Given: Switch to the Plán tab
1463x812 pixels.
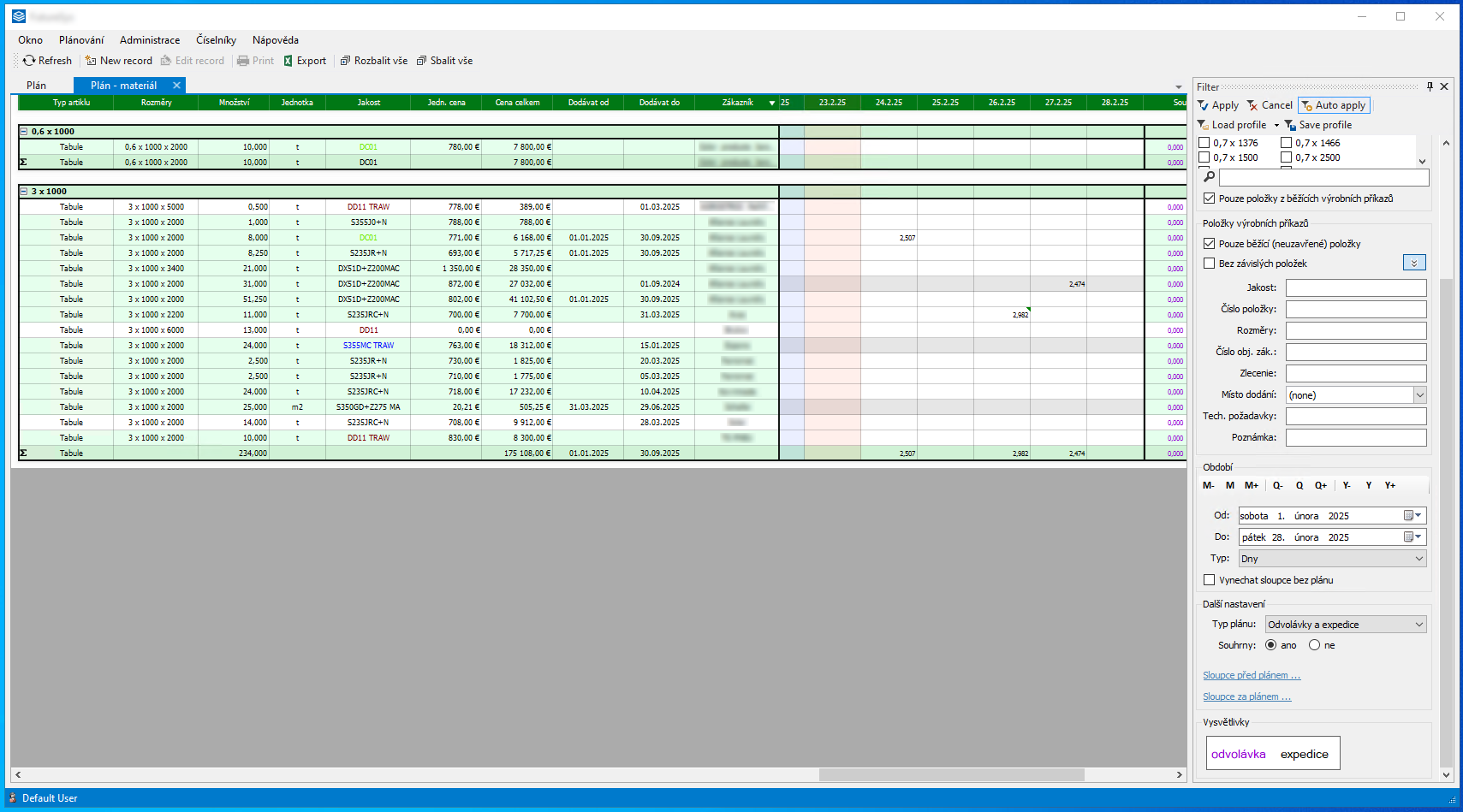Looking at the screenshot, I should click(37, 86).
